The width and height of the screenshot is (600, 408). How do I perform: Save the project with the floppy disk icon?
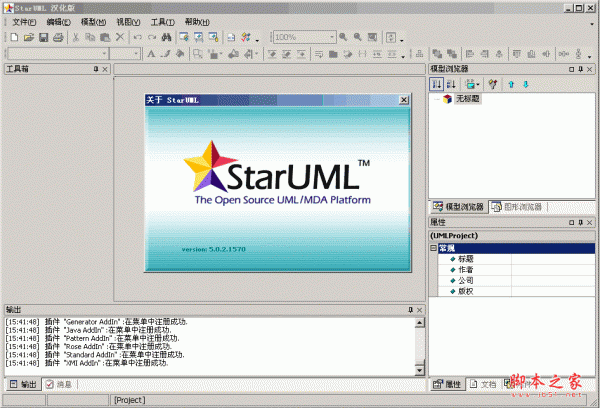43,37
